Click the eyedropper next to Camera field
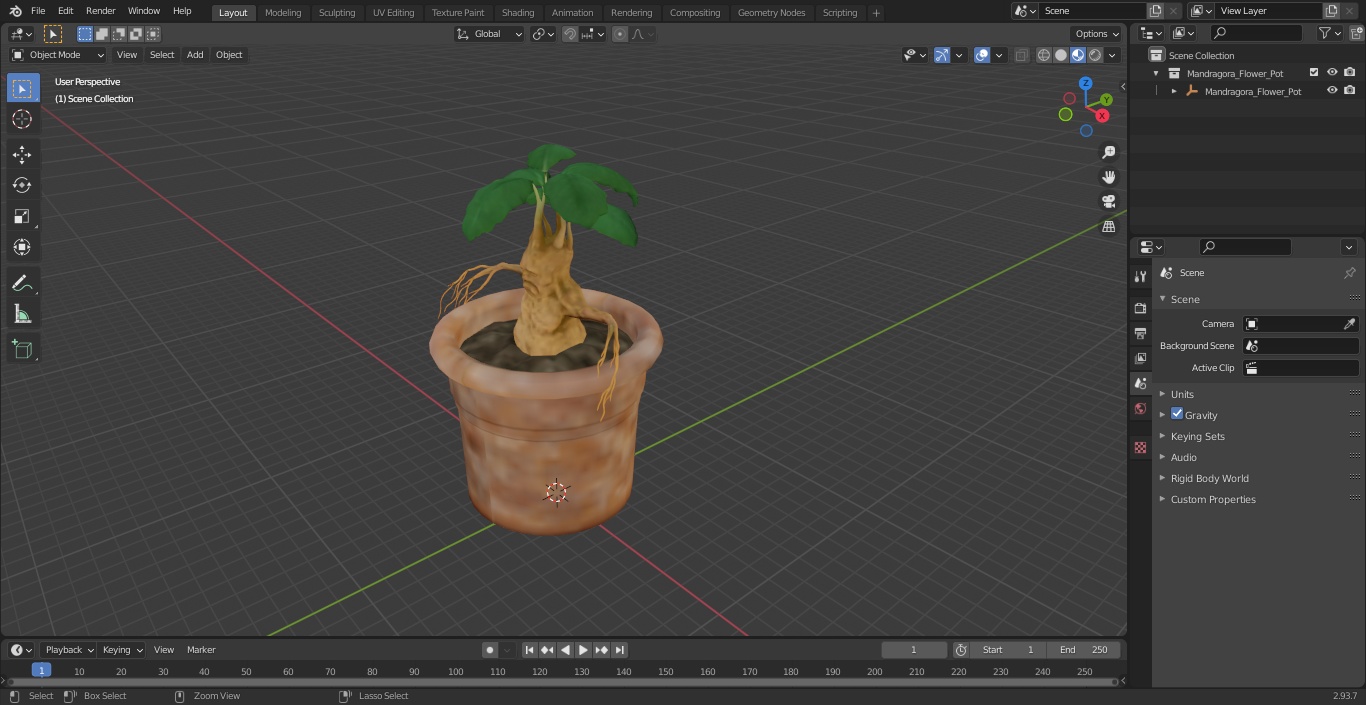Screen dimensions: 1366x705 (x=1349, y=324)
